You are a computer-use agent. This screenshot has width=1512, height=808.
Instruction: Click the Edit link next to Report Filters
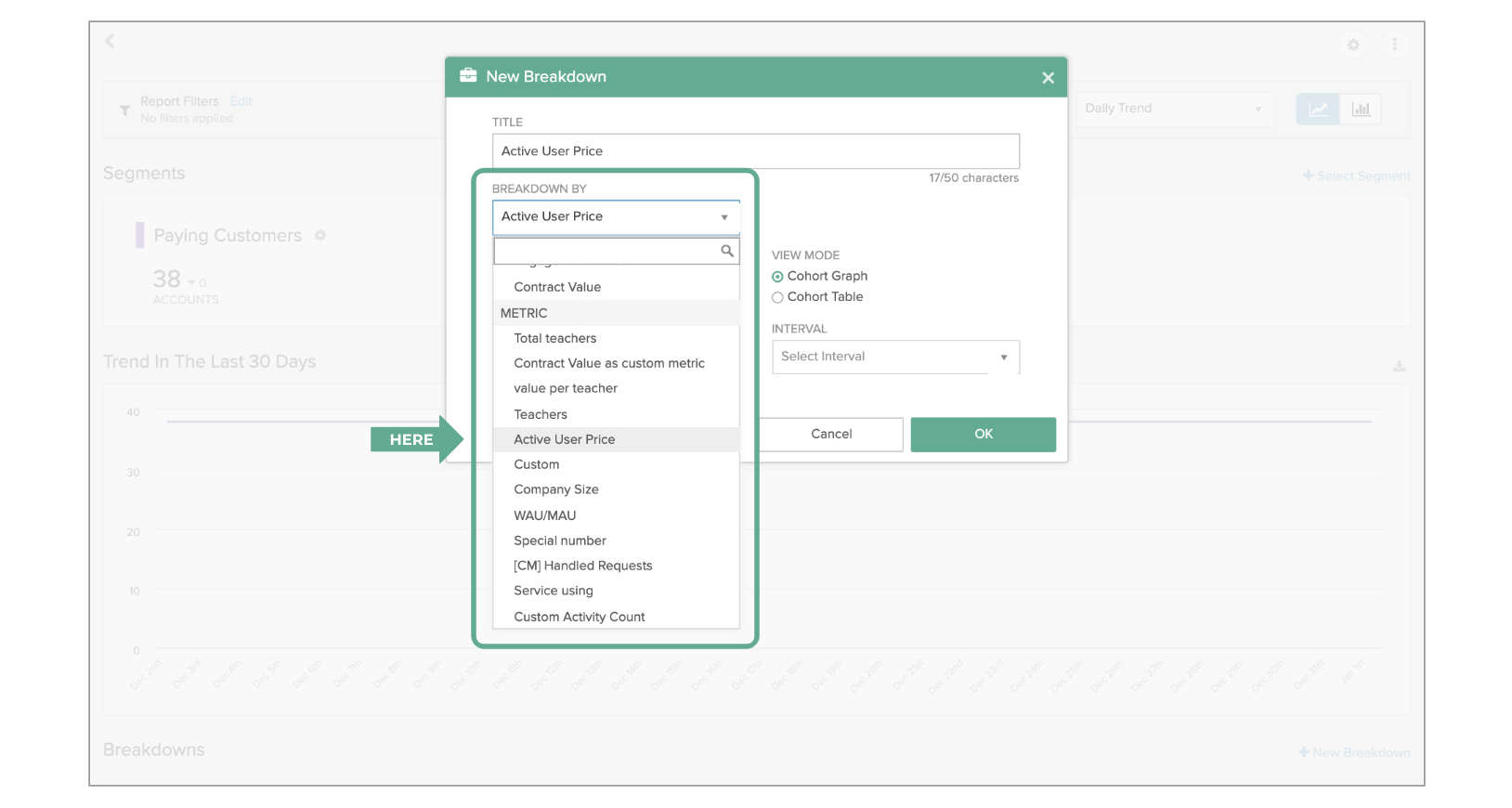(x=241, y=101)
